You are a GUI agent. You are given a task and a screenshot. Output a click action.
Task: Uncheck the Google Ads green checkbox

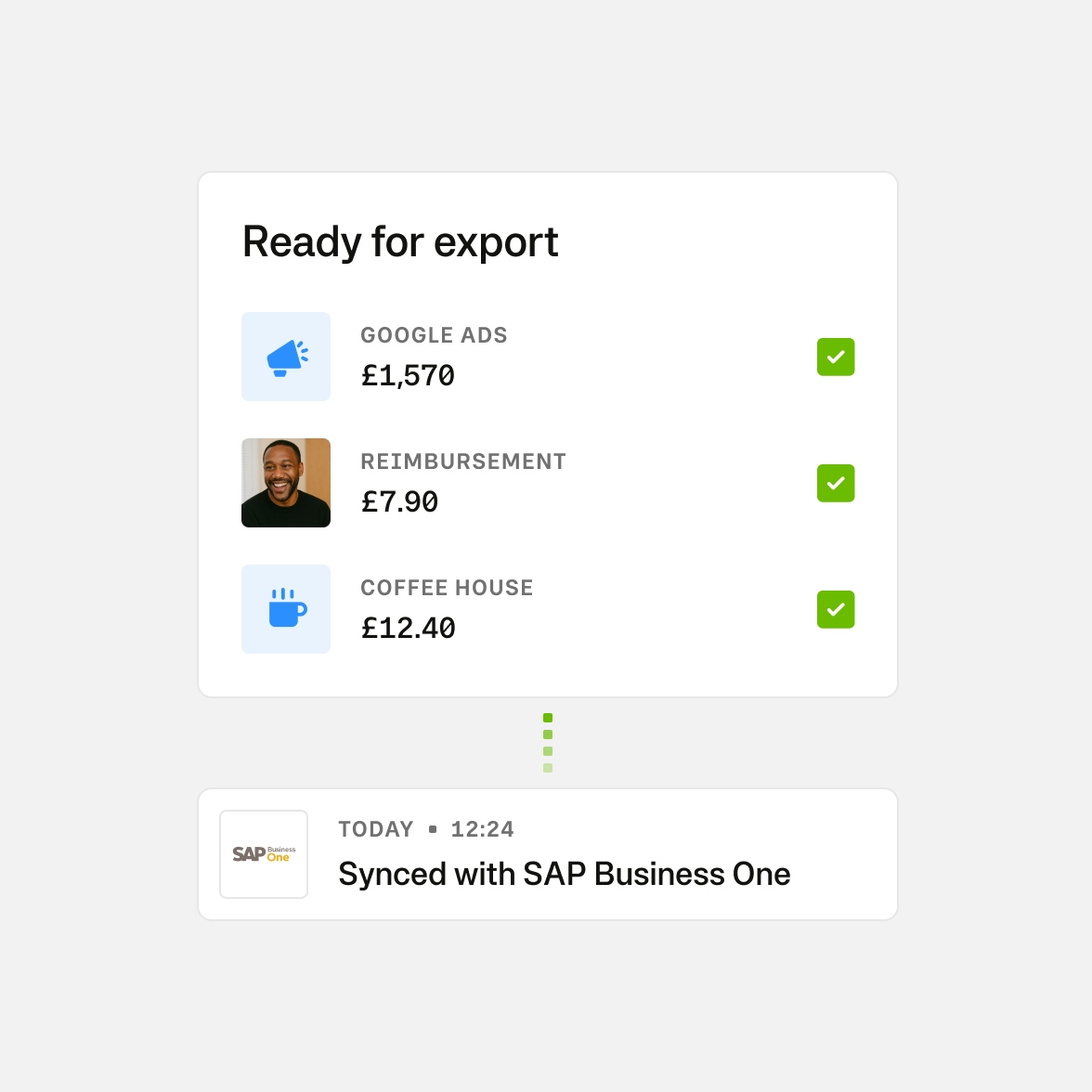click(x=836, y=357)
